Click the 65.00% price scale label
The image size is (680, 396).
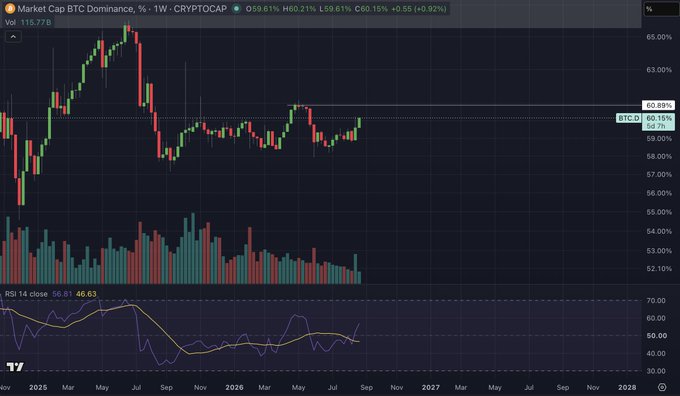(659, 37)
